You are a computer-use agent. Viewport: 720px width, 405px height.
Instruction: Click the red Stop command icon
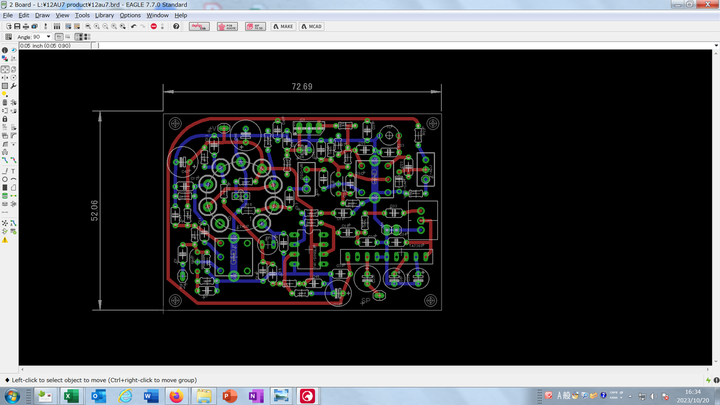click(x=153, y=26)
